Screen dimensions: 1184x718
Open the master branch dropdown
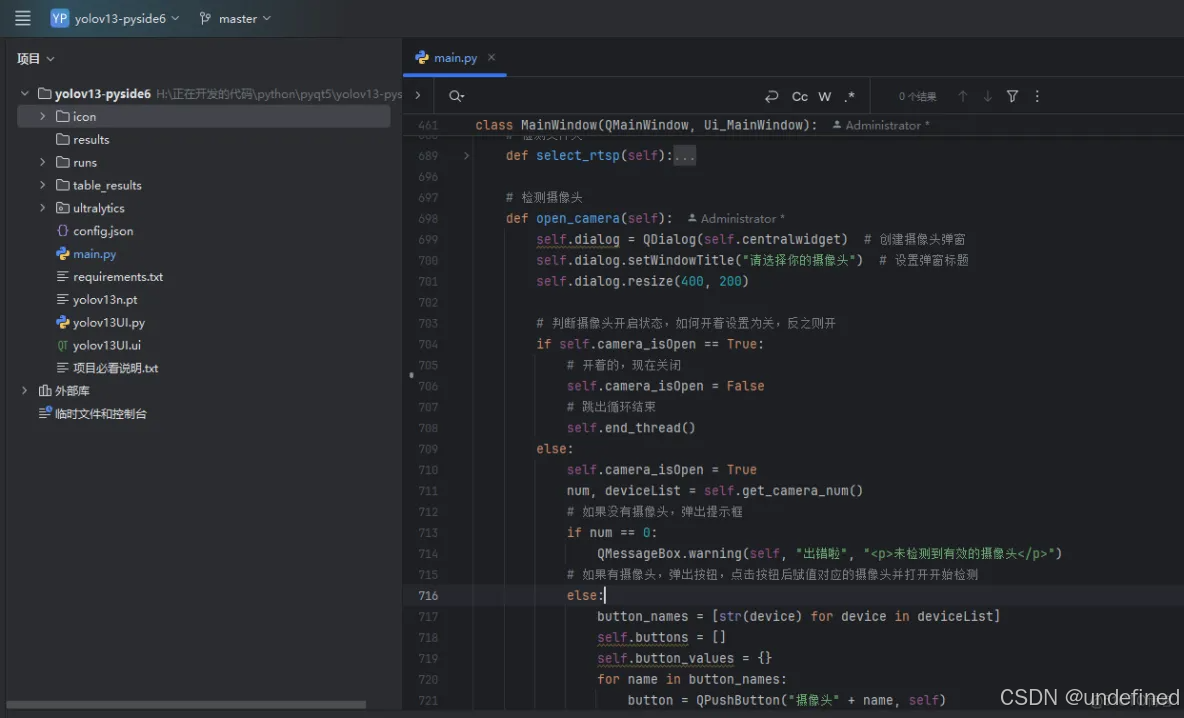coord(236,18)
